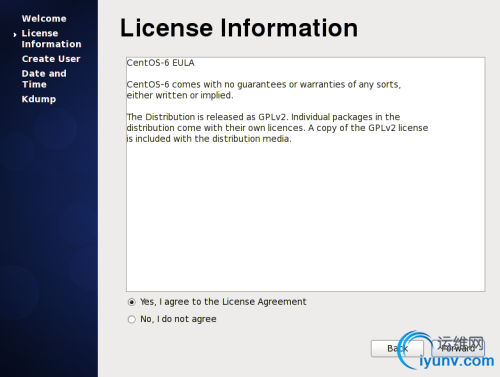Go to Create User step in sidebar

(51, 59)
